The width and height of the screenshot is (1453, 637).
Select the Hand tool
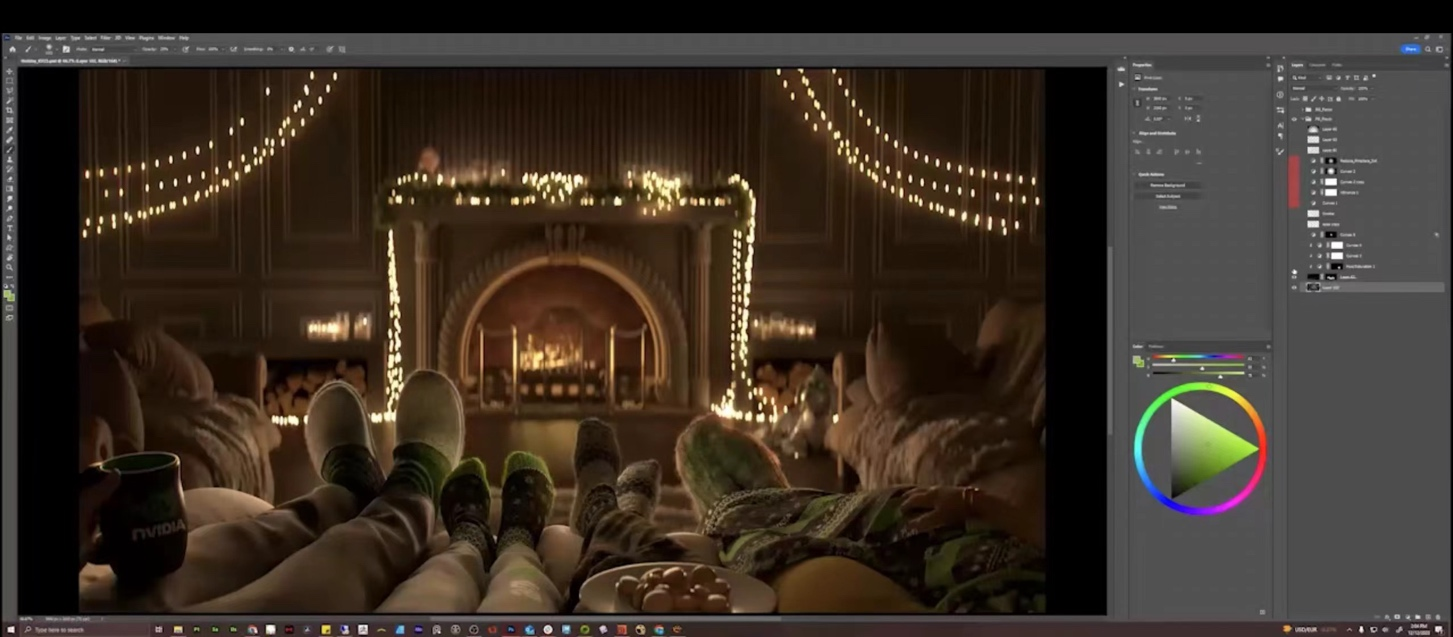[8, 256]
